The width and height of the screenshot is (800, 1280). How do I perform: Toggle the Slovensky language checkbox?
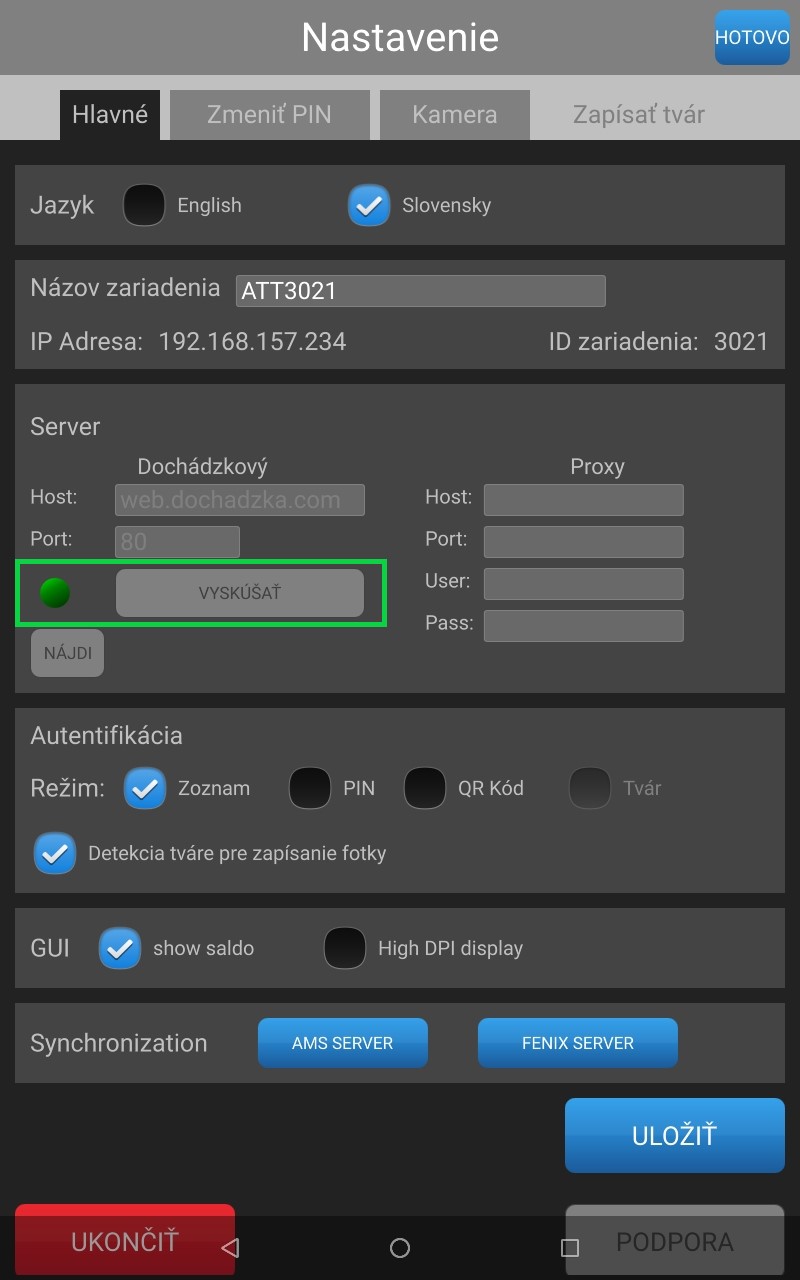[369, 205]
